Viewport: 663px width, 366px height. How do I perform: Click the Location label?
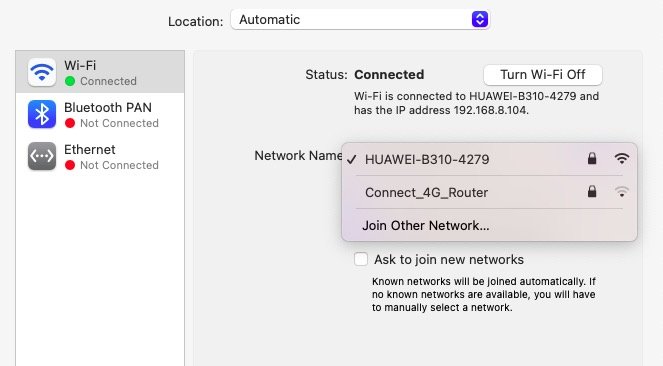pos(195,22)
